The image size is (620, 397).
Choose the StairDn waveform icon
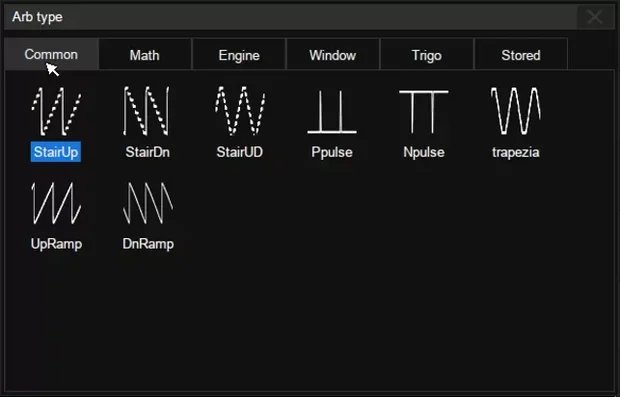pos(147,111)
